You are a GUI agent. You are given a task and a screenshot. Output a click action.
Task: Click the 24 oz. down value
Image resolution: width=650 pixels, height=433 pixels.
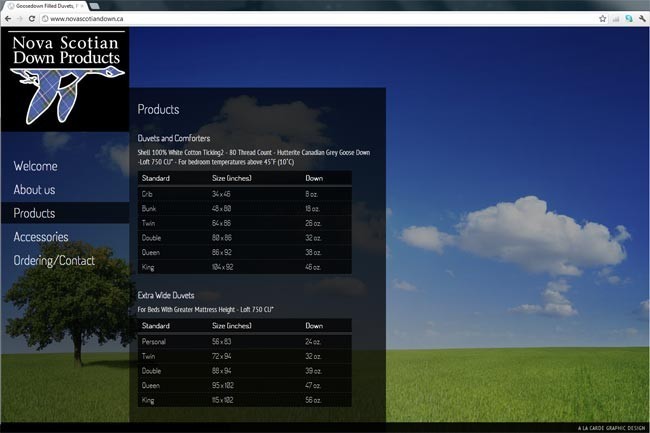click(313, 342)
